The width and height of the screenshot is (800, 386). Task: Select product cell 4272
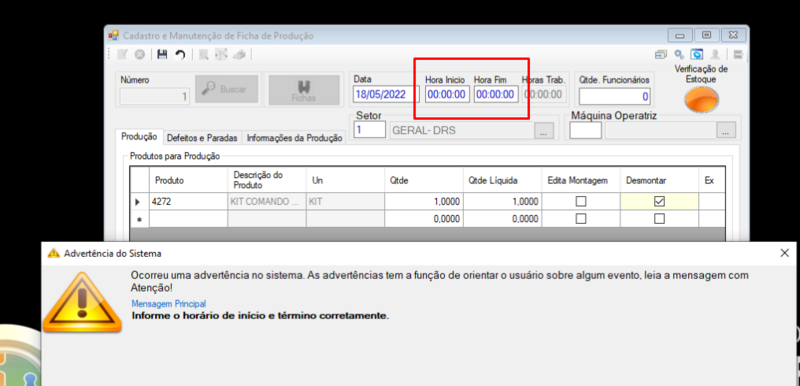[x=188, y=202]
